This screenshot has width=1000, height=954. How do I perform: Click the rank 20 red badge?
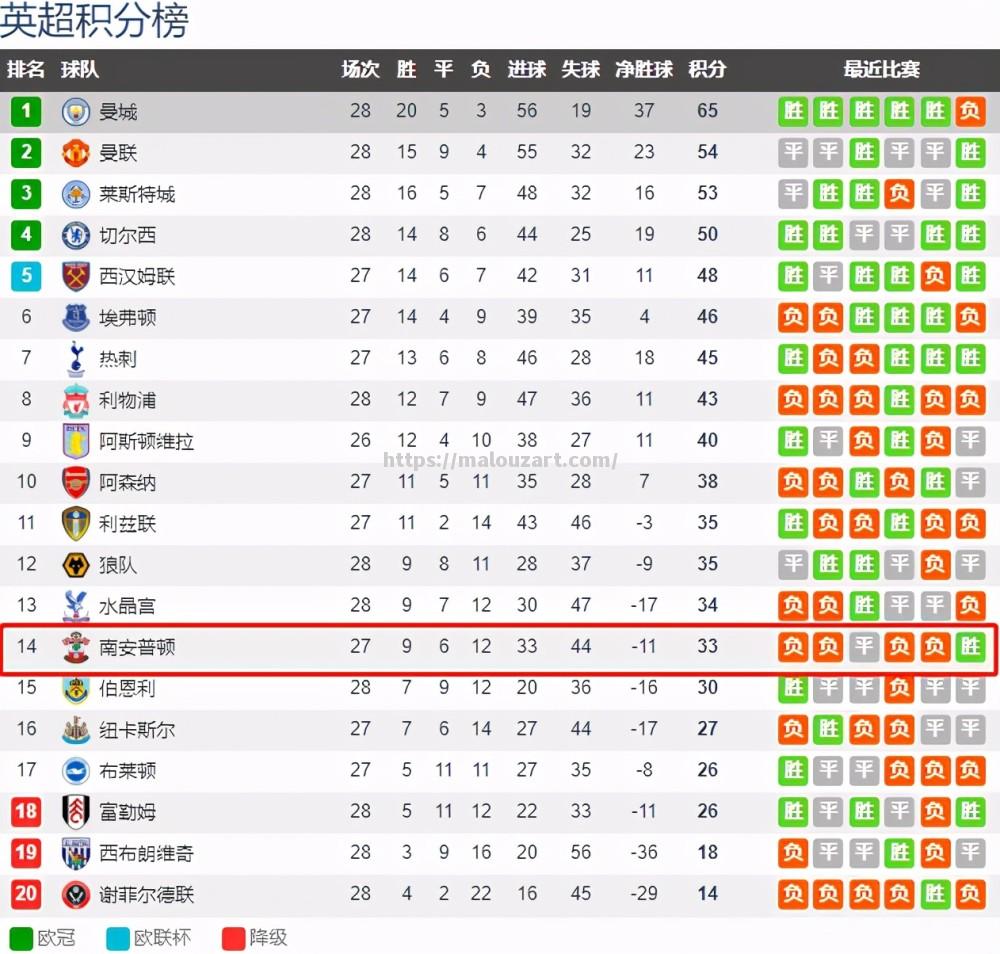(x=26, y=894)
